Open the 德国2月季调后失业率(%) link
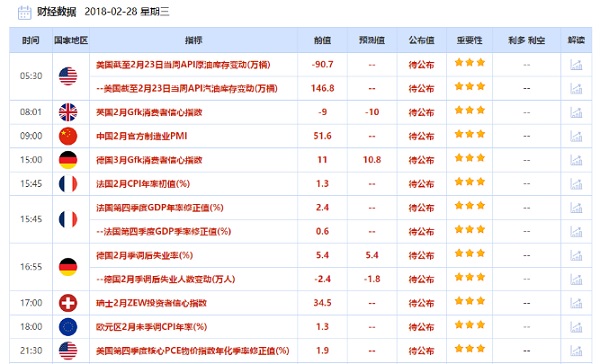This screenshot has width=600, height=364. point(144,255)
